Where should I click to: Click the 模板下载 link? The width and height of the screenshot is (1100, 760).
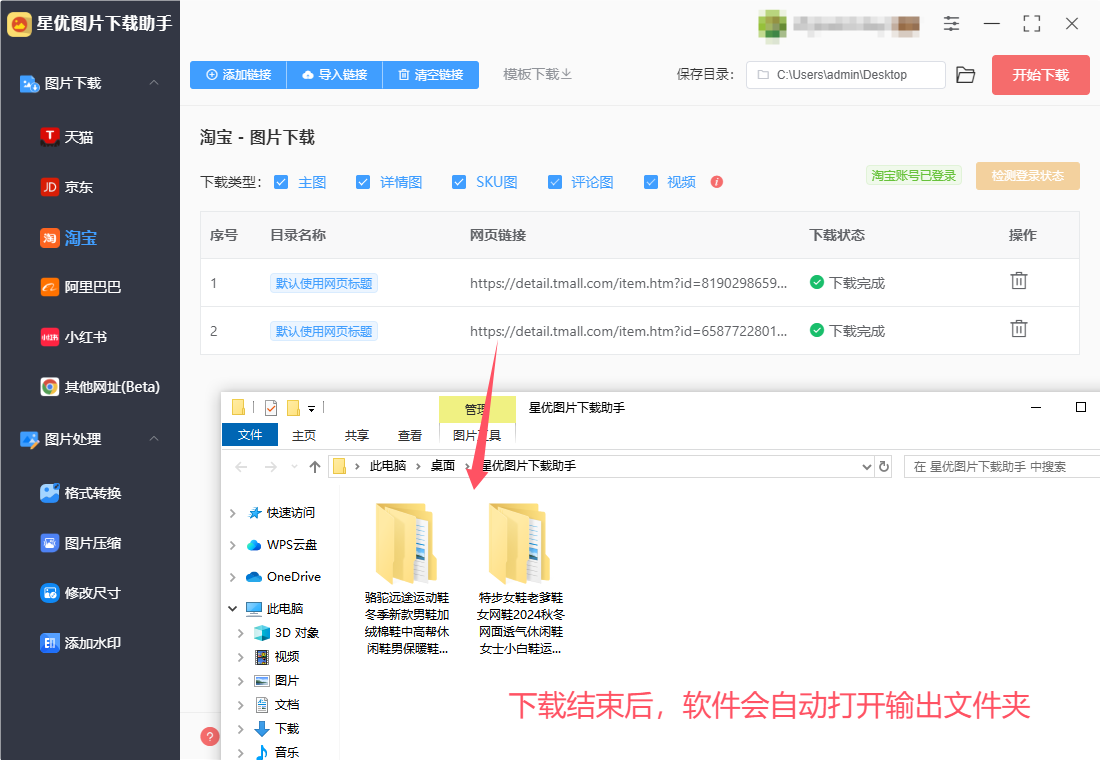point(537,74)
